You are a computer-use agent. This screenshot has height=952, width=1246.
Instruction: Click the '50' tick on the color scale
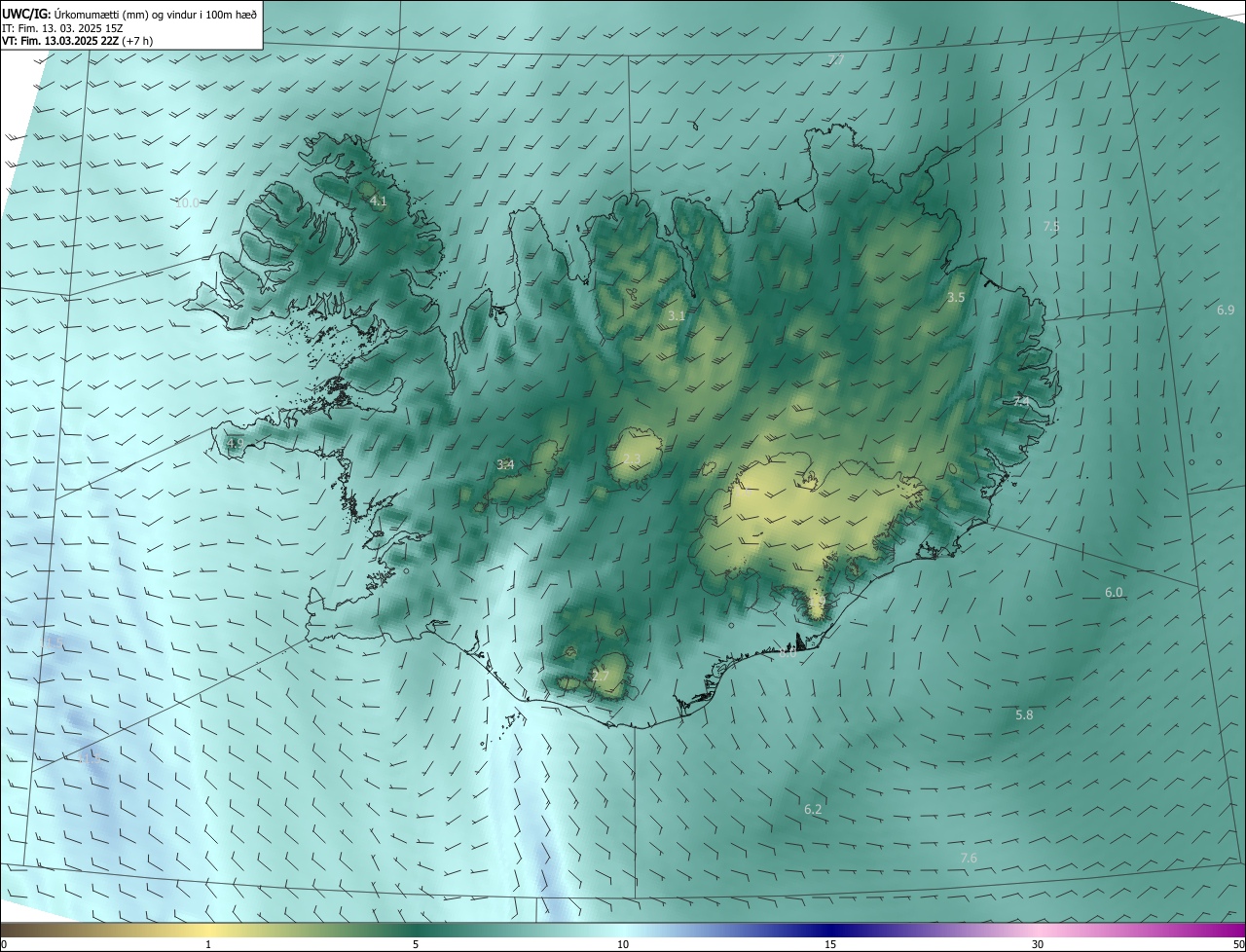1238,945
